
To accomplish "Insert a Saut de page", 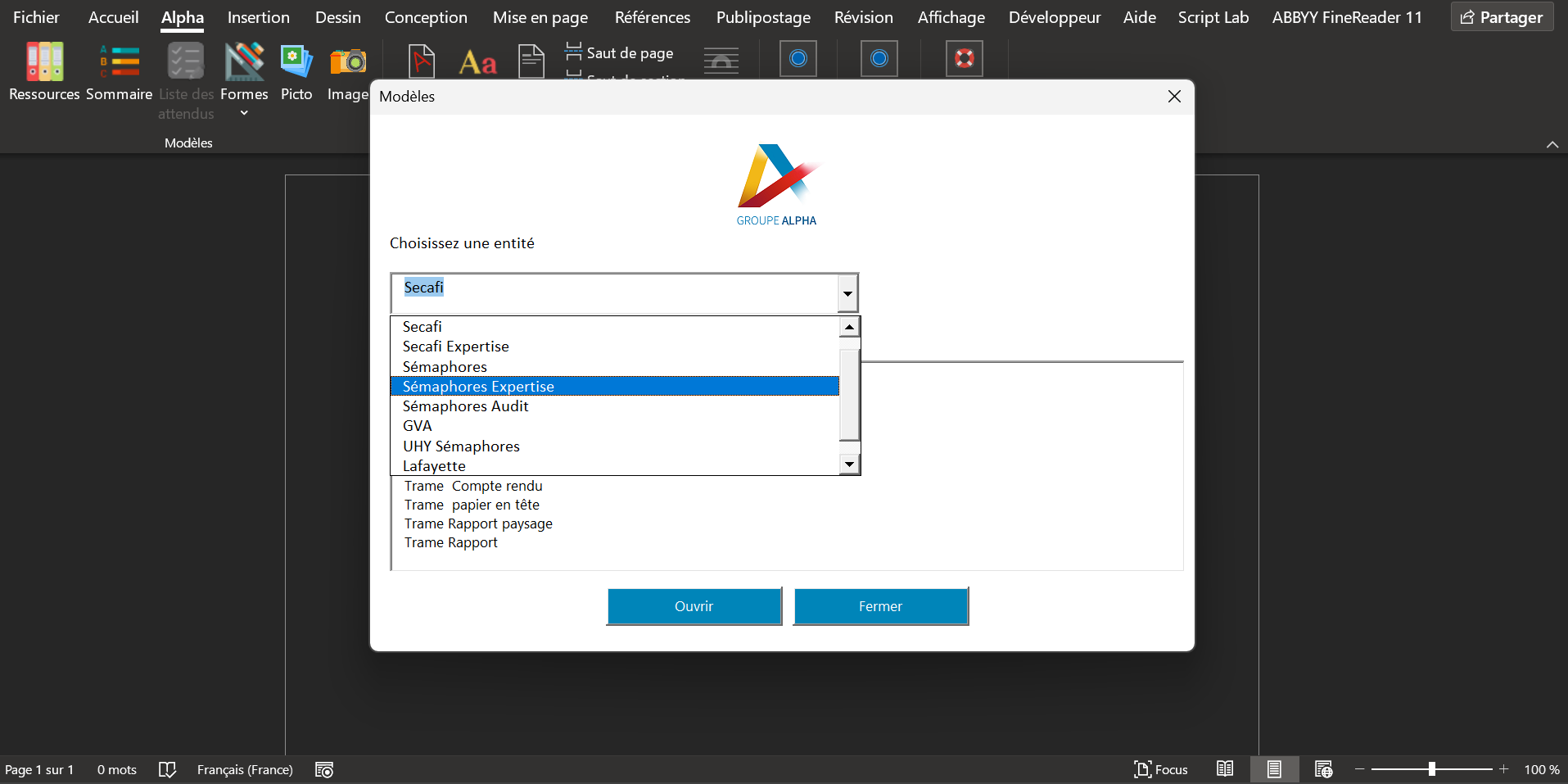I will coord(620,53).
